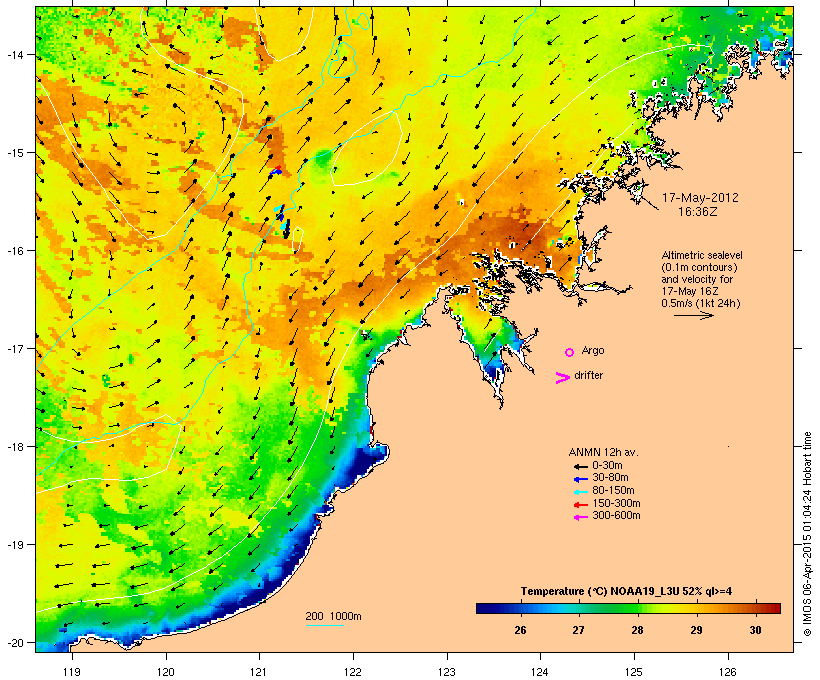Click the latitude label -14
This screenshot has width=820, height=680.
(x=14, y=55)
